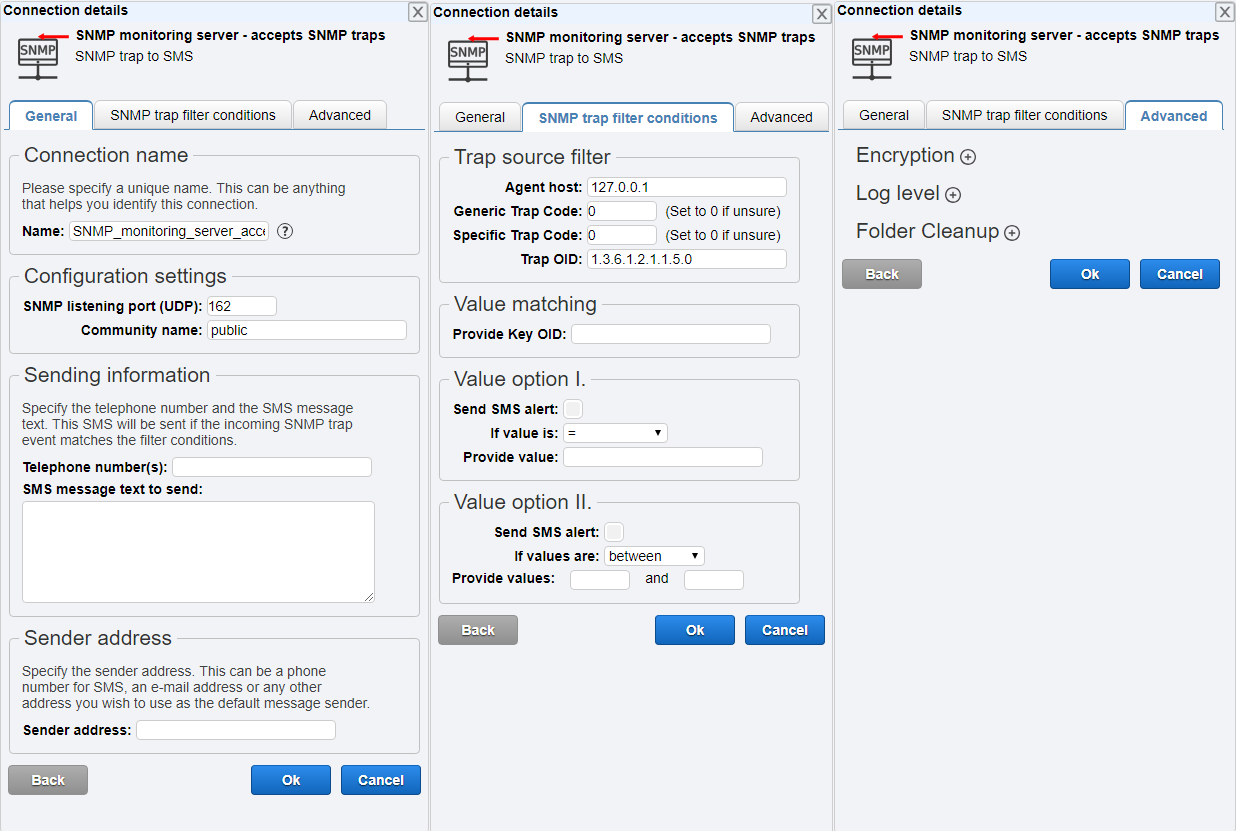The height and width of the screenshot is (831, 1237).
Task: Enable Send SMS alert in Value option II
Action: tap(614, 531)
